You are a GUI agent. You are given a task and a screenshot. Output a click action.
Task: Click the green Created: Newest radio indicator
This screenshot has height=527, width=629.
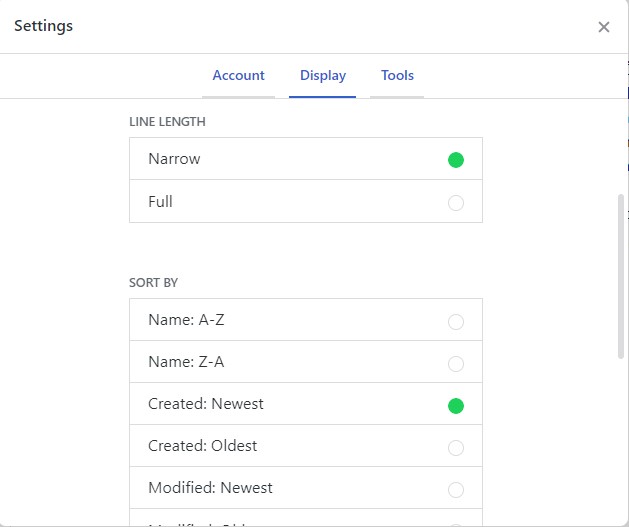[x=456, y=406]
